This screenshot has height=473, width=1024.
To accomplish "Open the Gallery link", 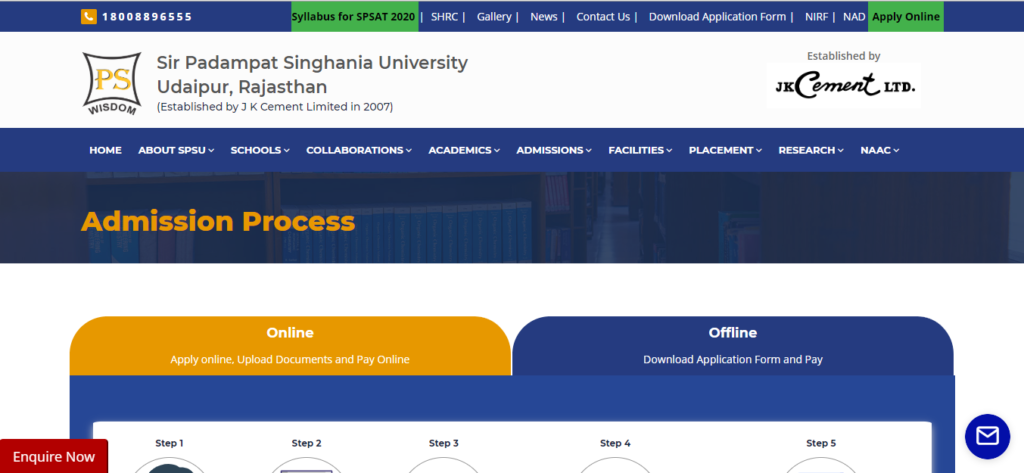I will click(494, 17).
